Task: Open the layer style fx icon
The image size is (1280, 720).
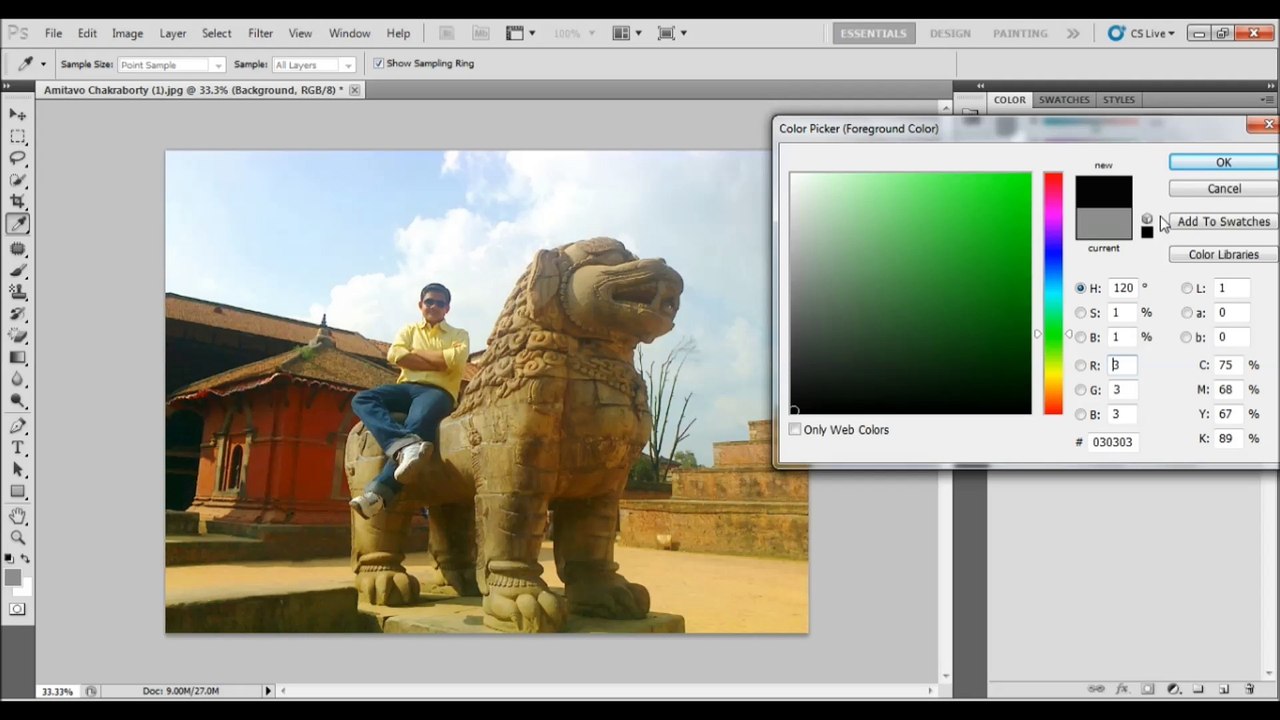Action: pos(1122,689)
